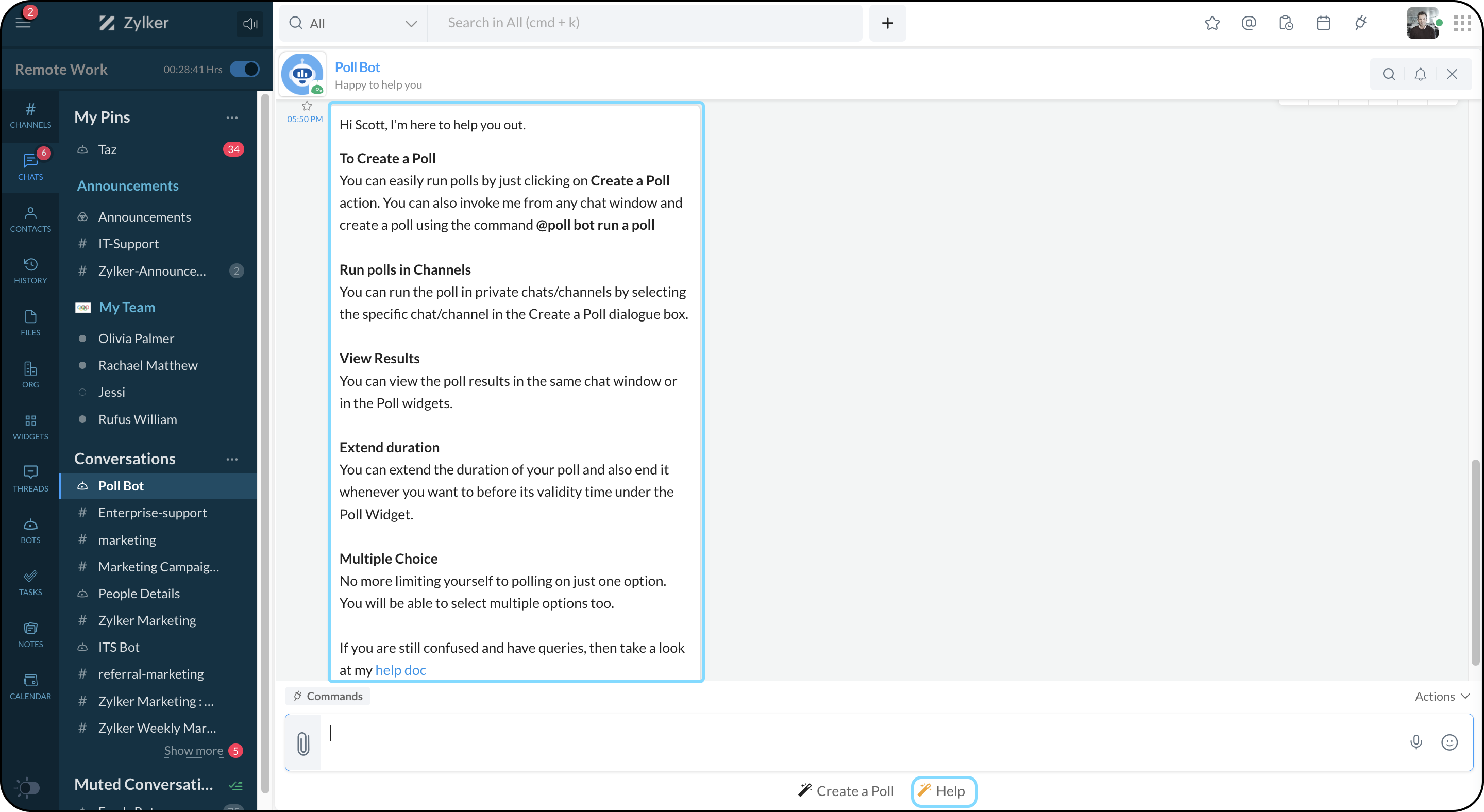The width and height of the screenshot is (1484, 812).
Task: Open the help doc link
Action: [x=400, y=670]
